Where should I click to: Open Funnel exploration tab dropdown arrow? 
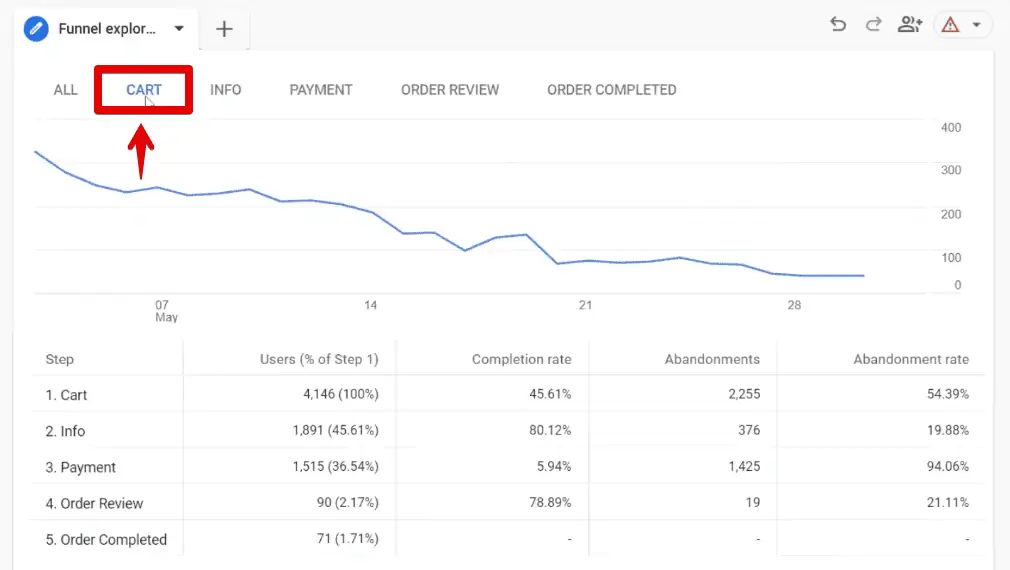click(x=179, y=28)
